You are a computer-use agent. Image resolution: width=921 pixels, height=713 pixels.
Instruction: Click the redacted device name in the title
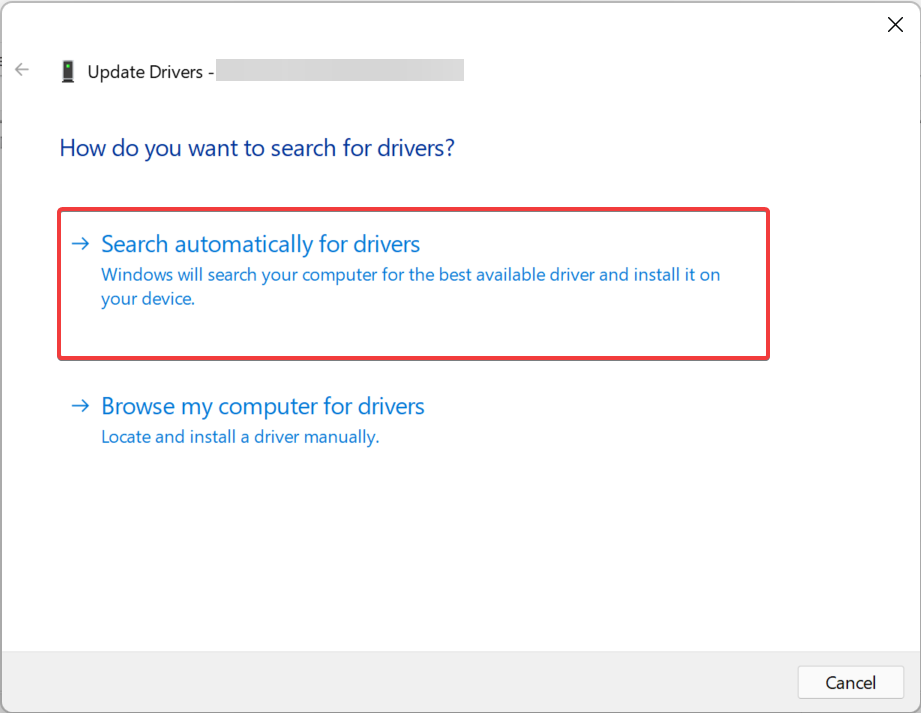[x=340, y=70]
